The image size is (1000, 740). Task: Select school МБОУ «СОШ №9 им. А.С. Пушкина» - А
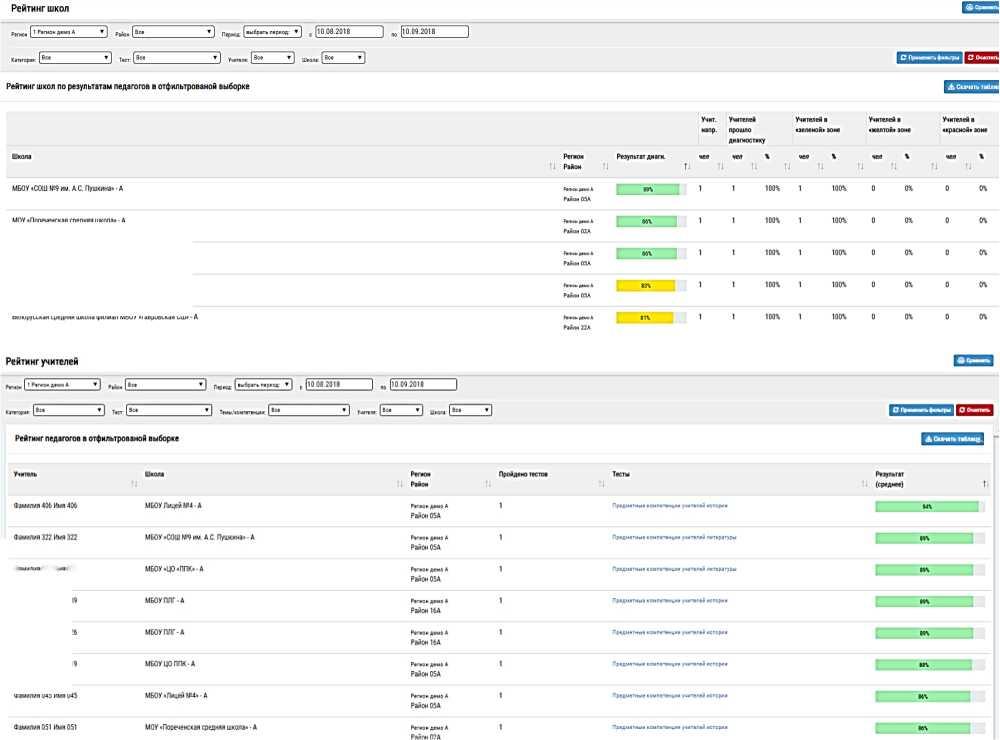click(68, 189)
